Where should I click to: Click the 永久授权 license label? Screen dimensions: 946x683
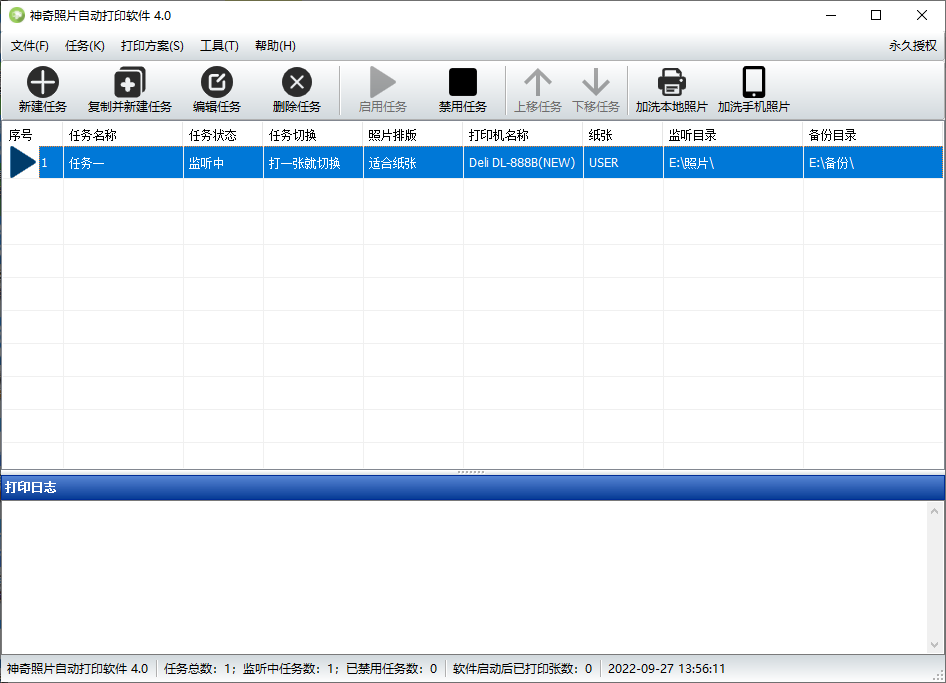click(x=912, y=46)
